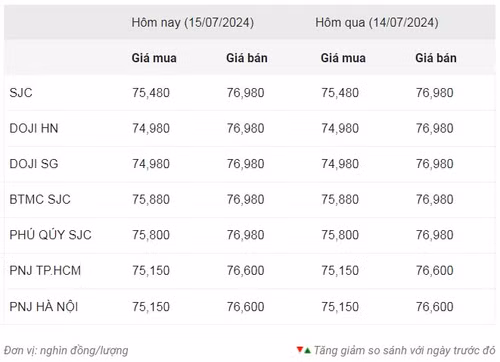Click today's Giá bán column header
The image size is (500, 362).
tap(247, 58)
